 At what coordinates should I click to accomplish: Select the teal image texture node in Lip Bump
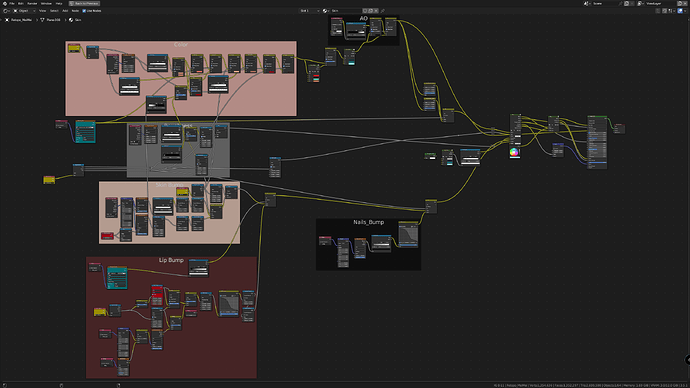click(117, 278)
